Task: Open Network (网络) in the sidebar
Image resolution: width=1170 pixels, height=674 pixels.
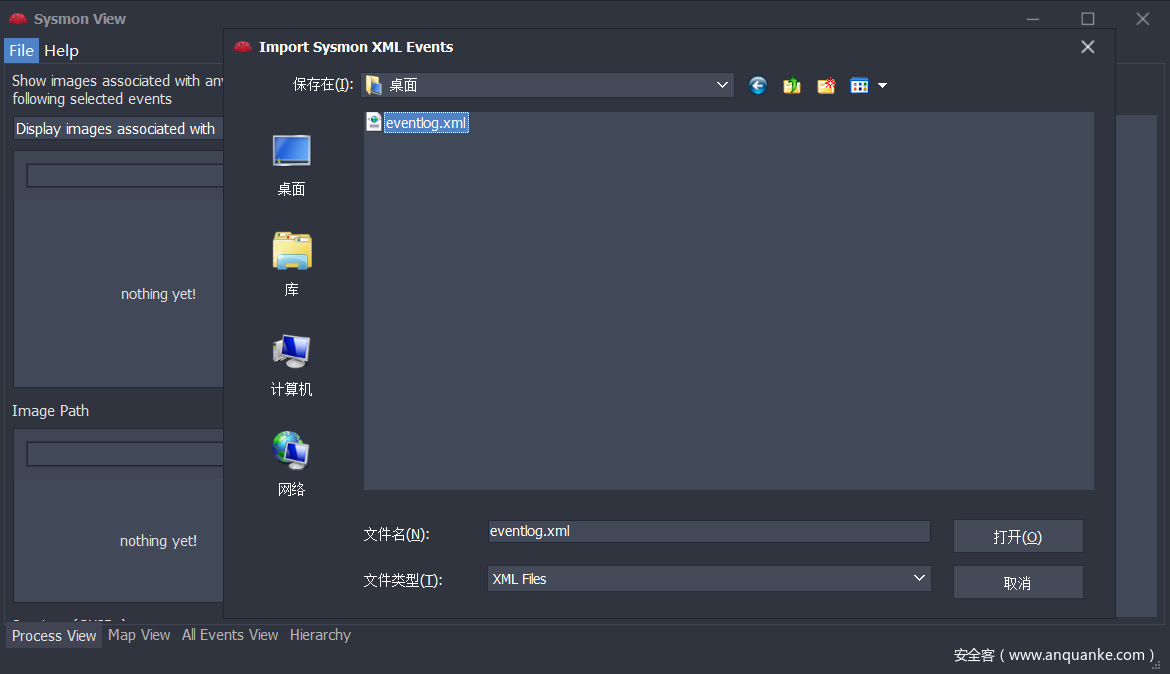Action: pos(291,463)
